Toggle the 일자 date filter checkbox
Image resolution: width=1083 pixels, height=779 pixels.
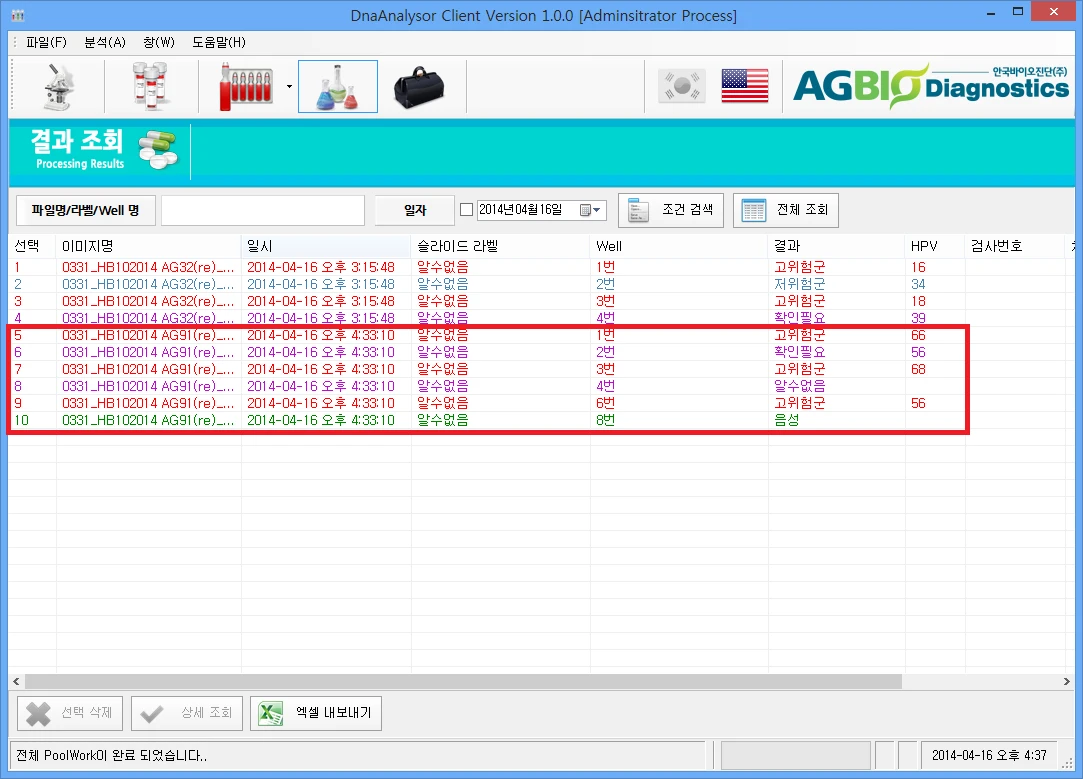point(467,210)
